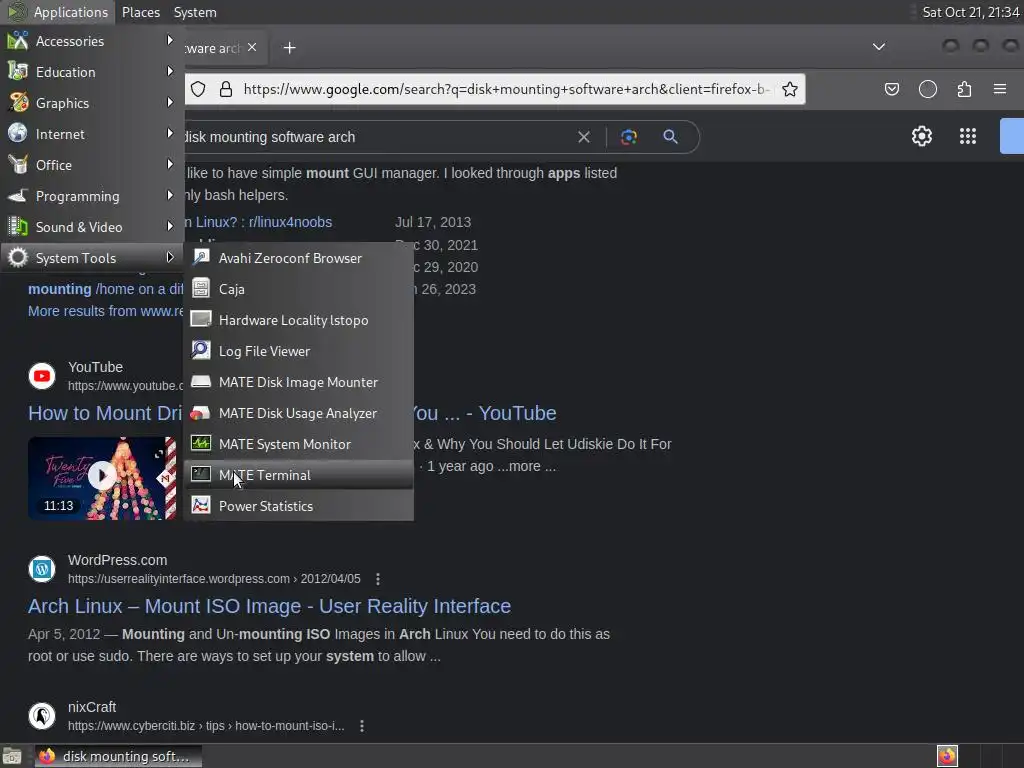1024x768 pixels.
Task: Click the Sound & Video icon
Action: [18, 227]
